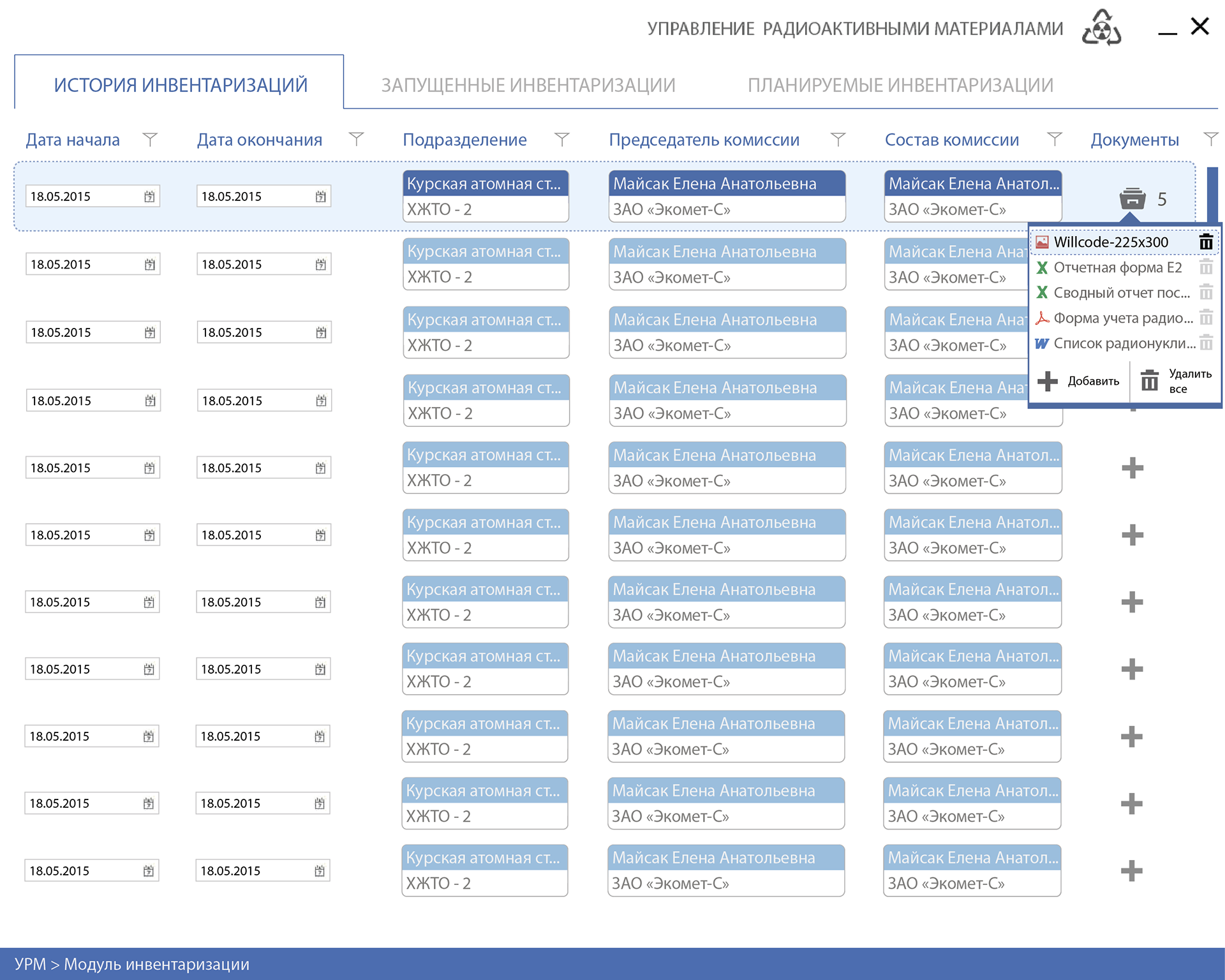Remove the Форма учета радио... PDF document
This screenshot has width=1225, height=980.
pos(1206,318)
